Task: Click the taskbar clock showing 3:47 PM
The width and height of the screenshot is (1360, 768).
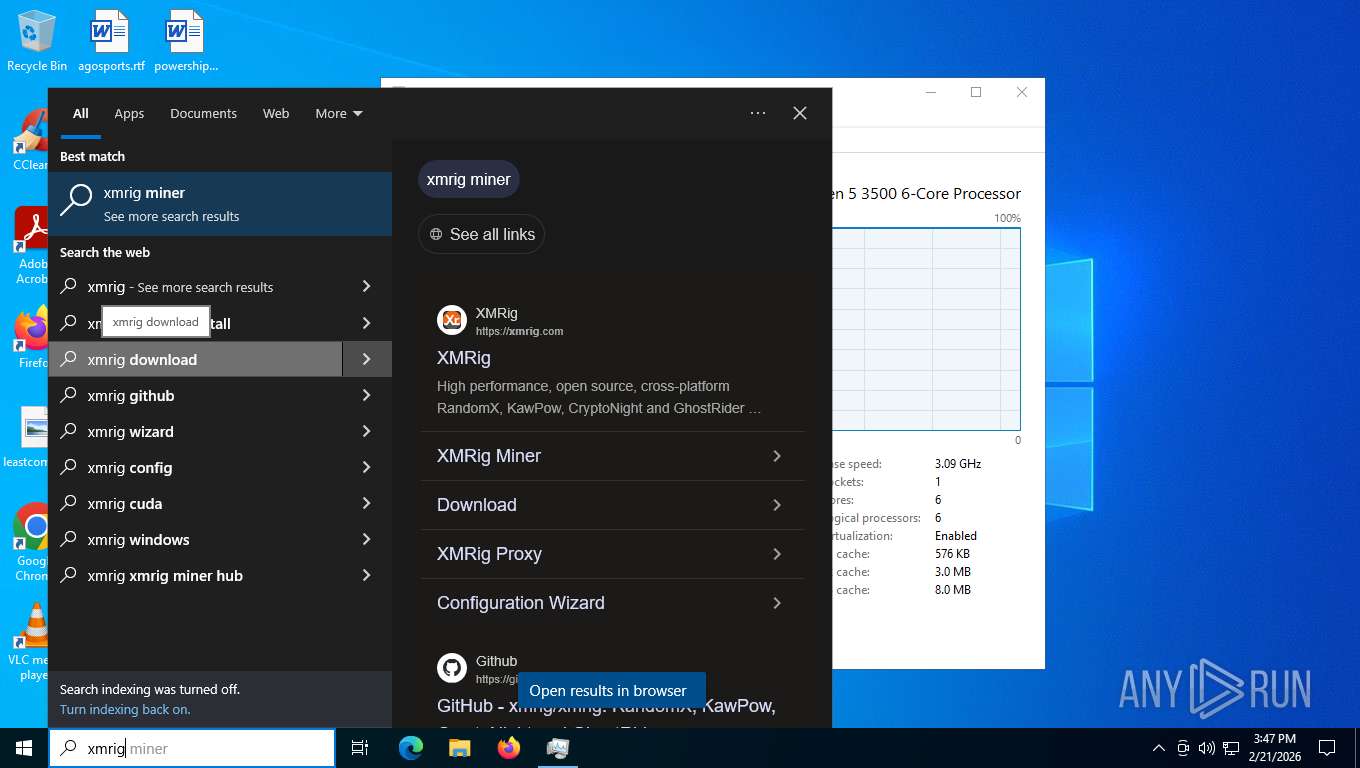Action: pyautogui.click(x=1274, y=747)
